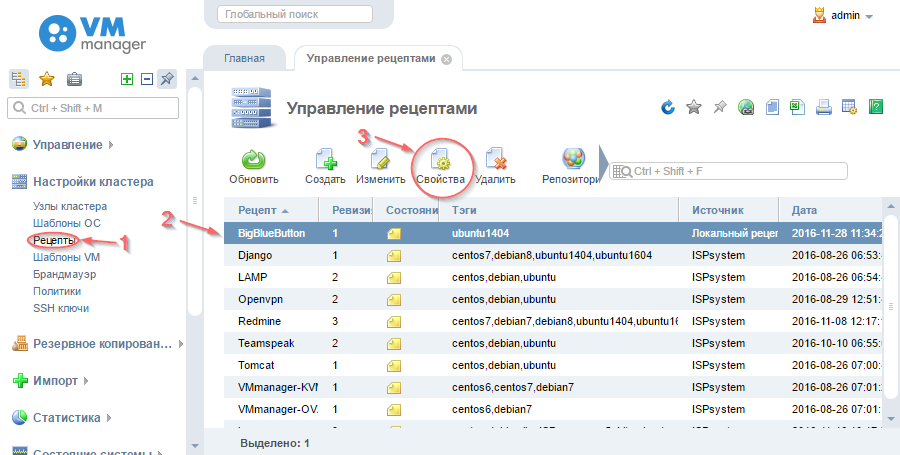Sort table by Ревизия column header
The height and width of the screenshot is (455, 900).
point(346,210)
